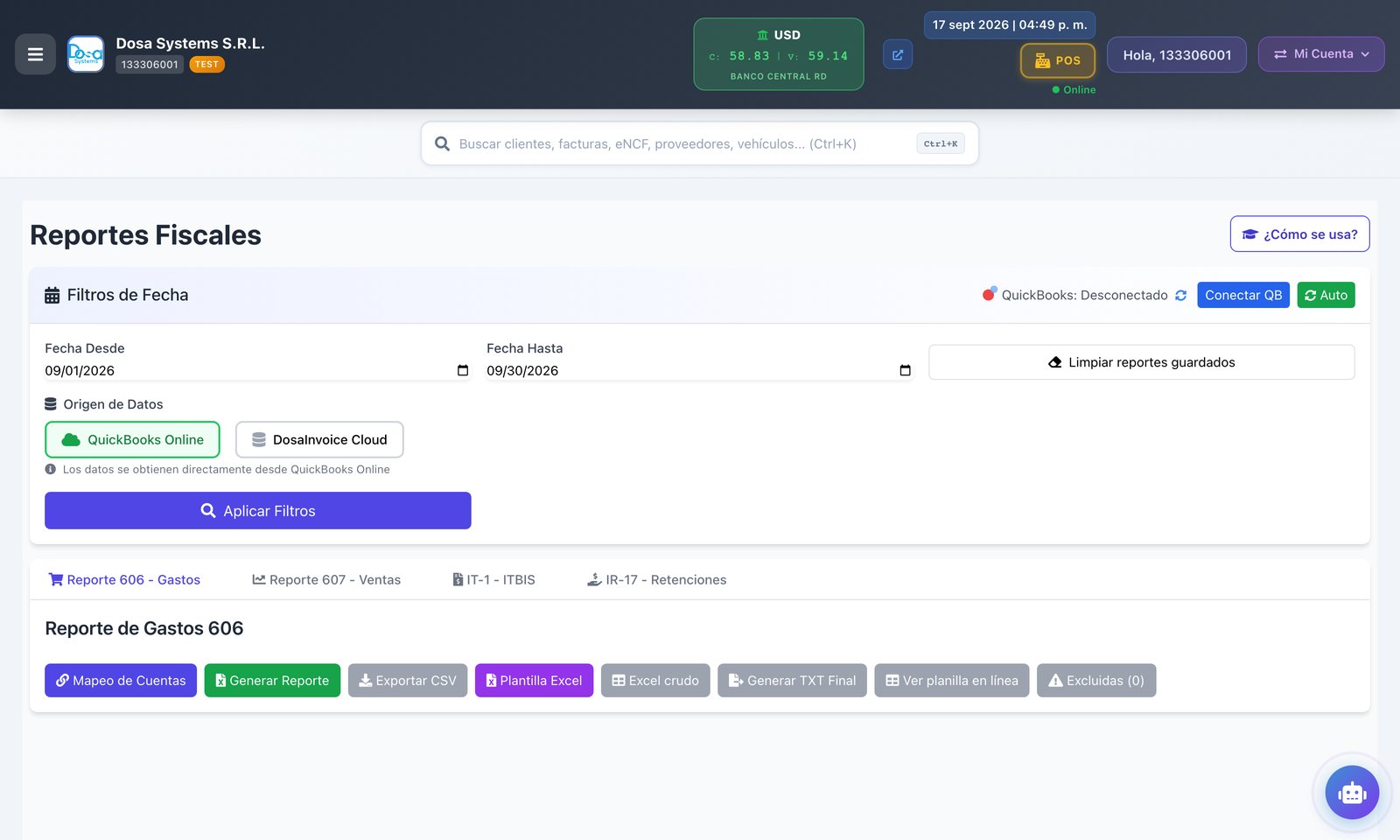Image resolution: width=1400 pixels, height=840 pixels.
Task: Focus the global search field
Action: coord(700,143)
